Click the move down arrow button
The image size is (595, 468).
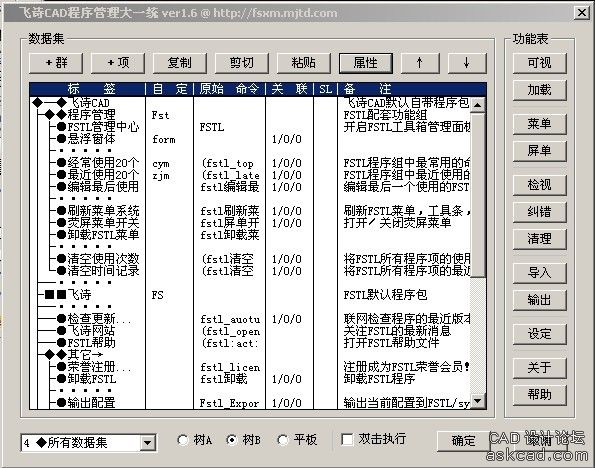(467, 63)
